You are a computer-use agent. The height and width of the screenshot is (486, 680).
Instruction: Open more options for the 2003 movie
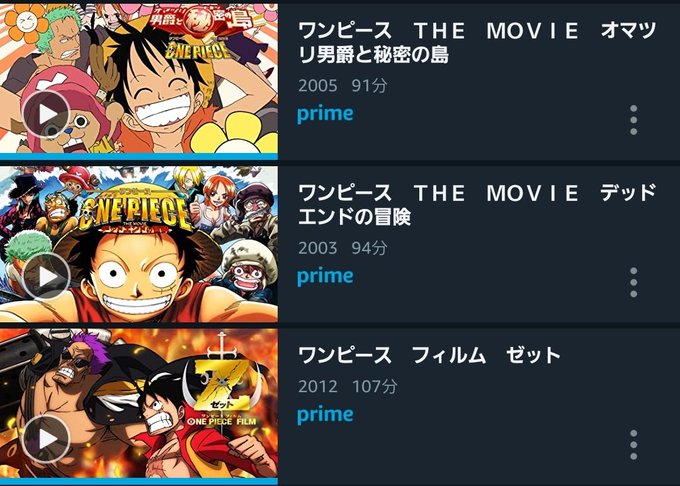click(x=634, y=282)
